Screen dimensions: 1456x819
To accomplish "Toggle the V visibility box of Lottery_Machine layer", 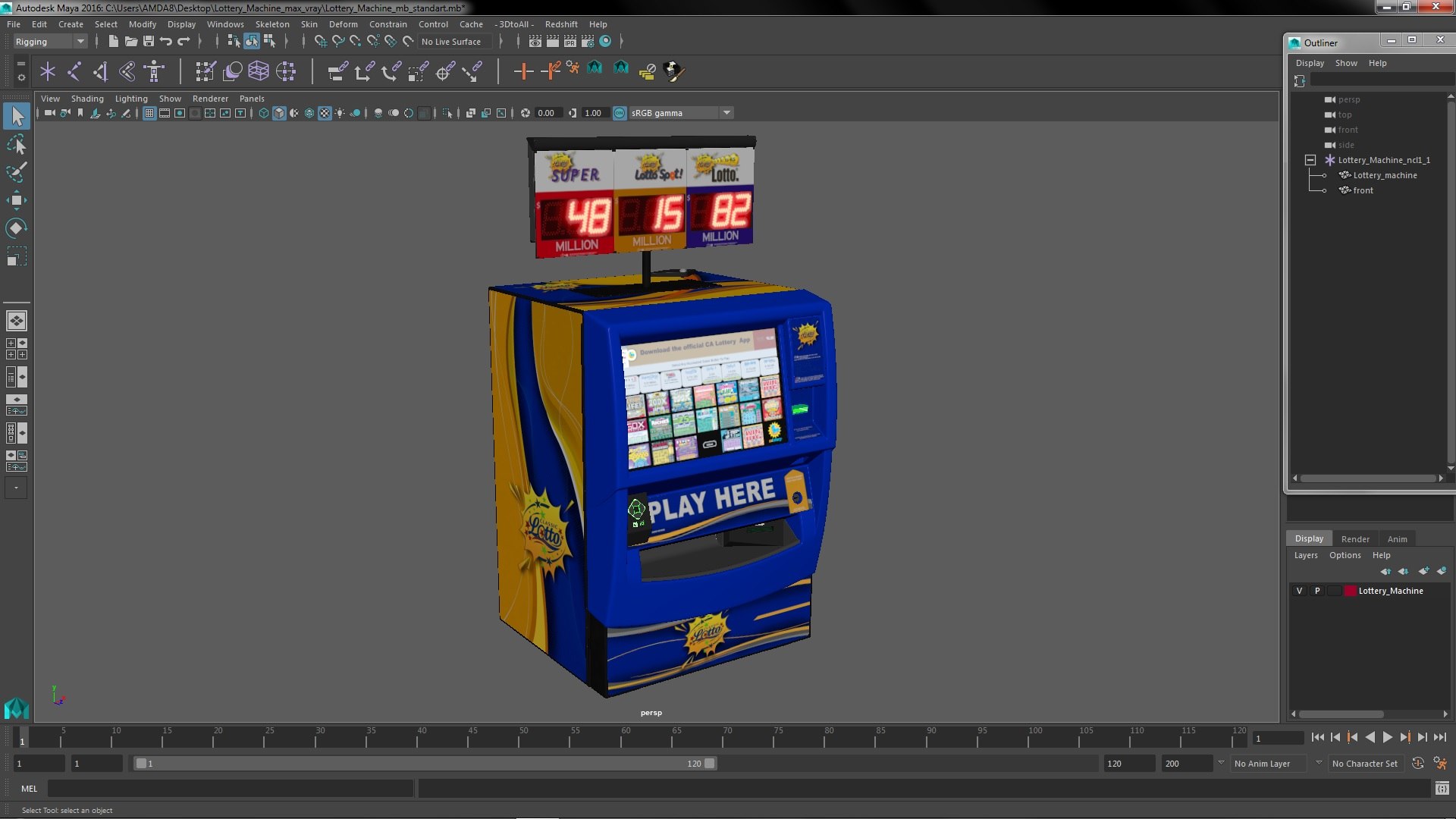I will (x=1299, y=591).
